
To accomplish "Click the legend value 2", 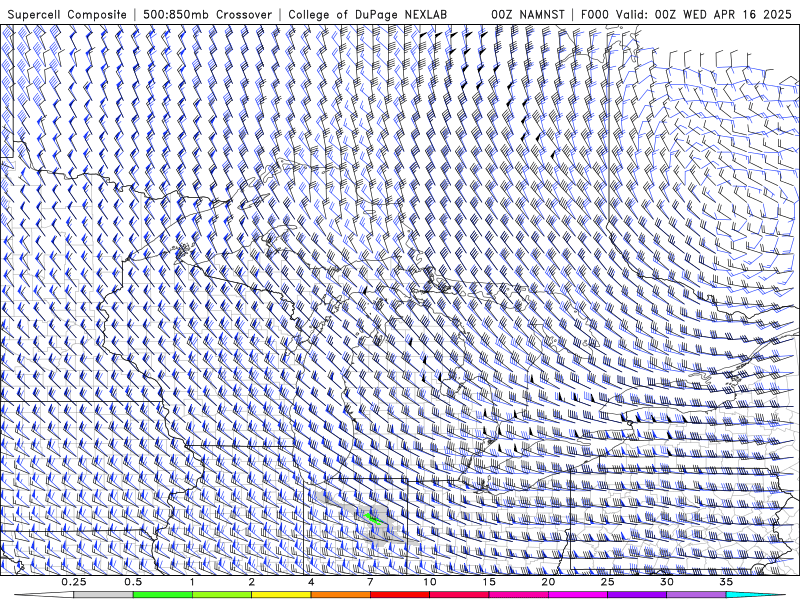I will [x=252, y=582].
